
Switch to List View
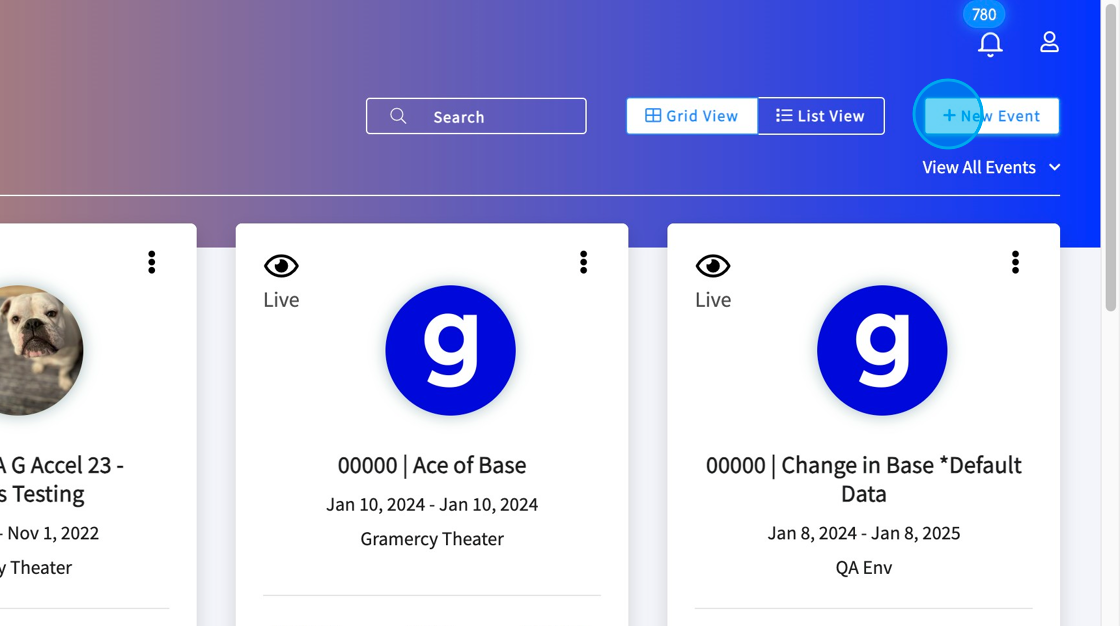point(821,116)
